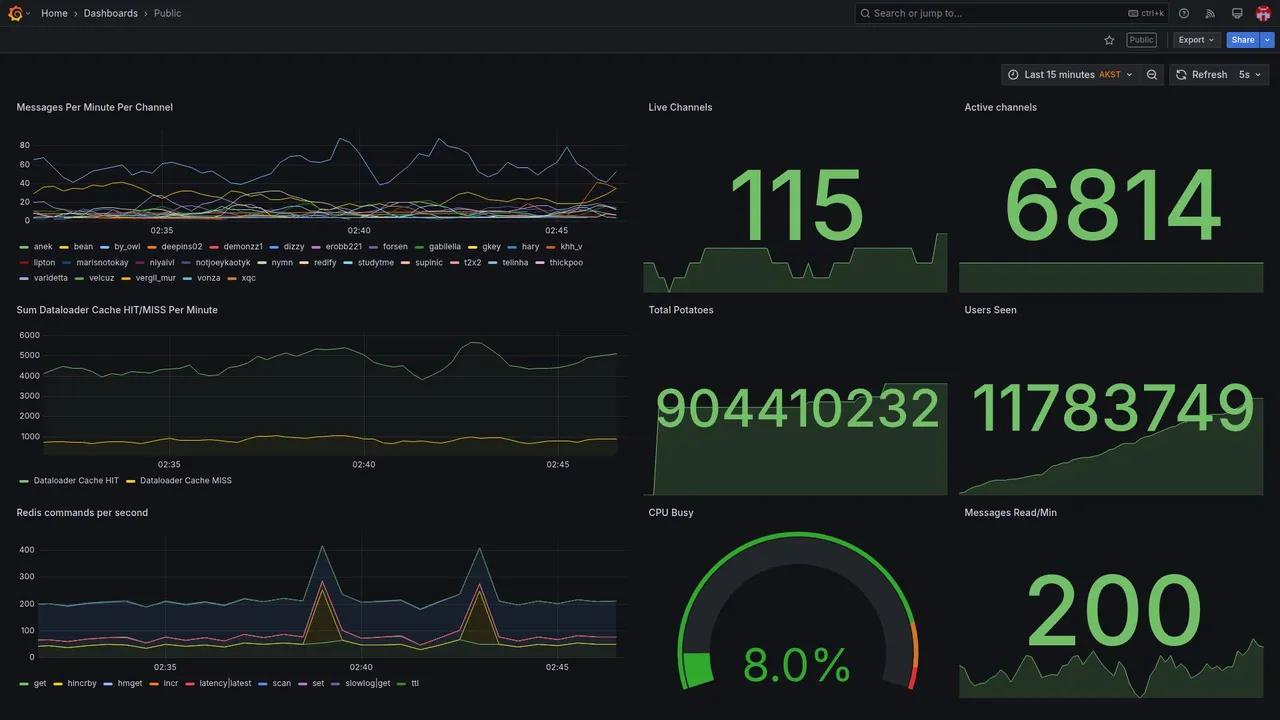The width and height of the screenshot is (1280, 720).
Task: Expand the 5s refresh interval dropdown
Action: pos(1250,75)
